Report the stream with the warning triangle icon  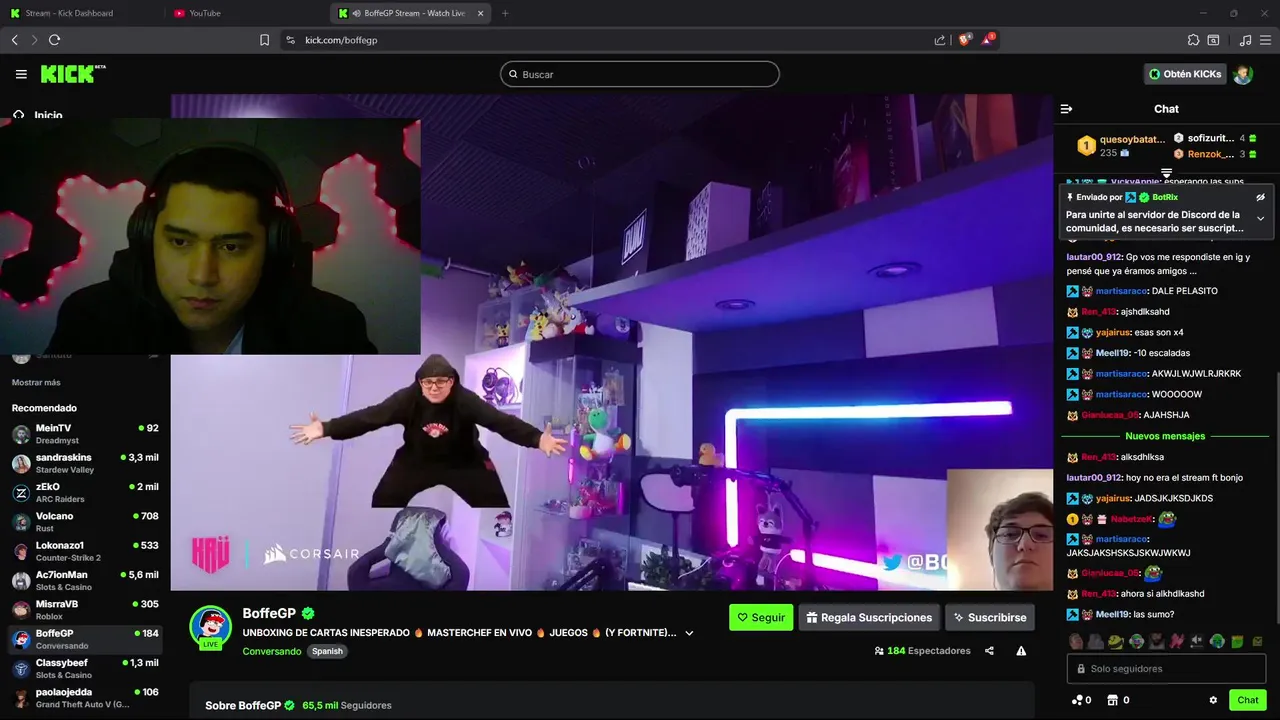(1021, 651)
